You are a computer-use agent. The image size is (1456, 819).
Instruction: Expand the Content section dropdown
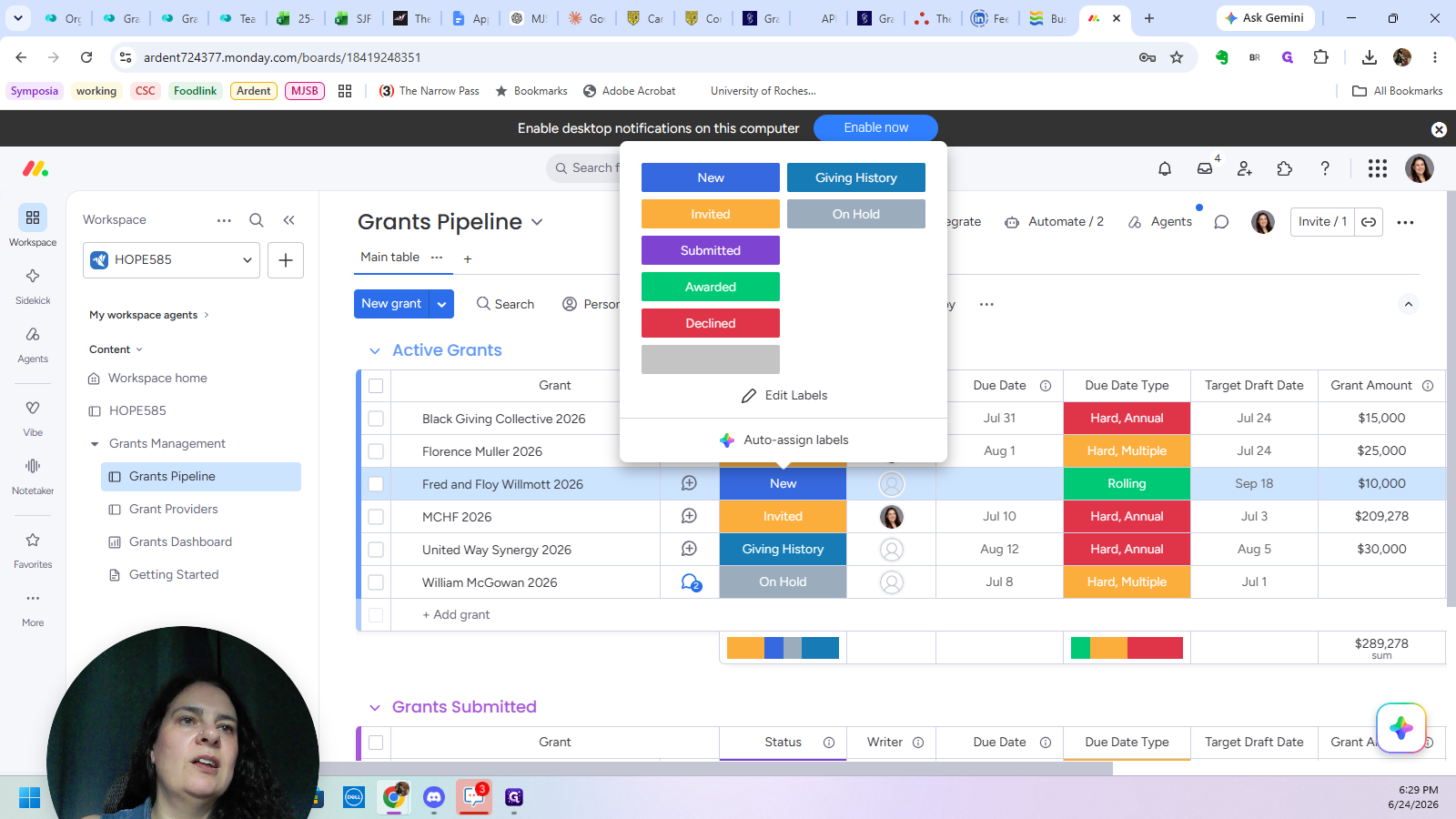pos(139,349)
